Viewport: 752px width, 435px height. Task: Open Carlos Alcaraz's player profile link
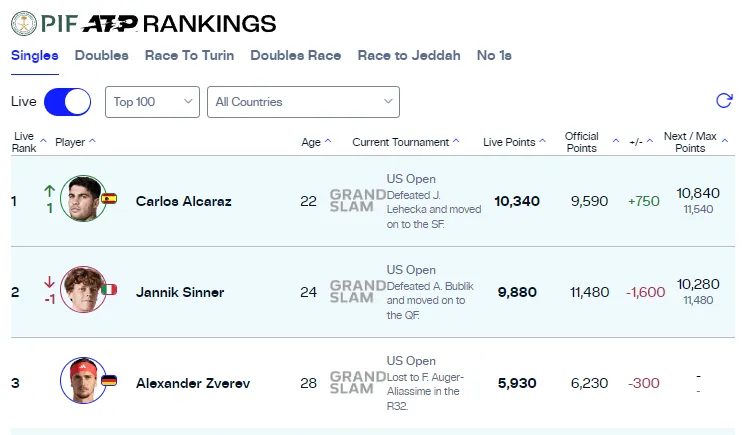(183, 202)
